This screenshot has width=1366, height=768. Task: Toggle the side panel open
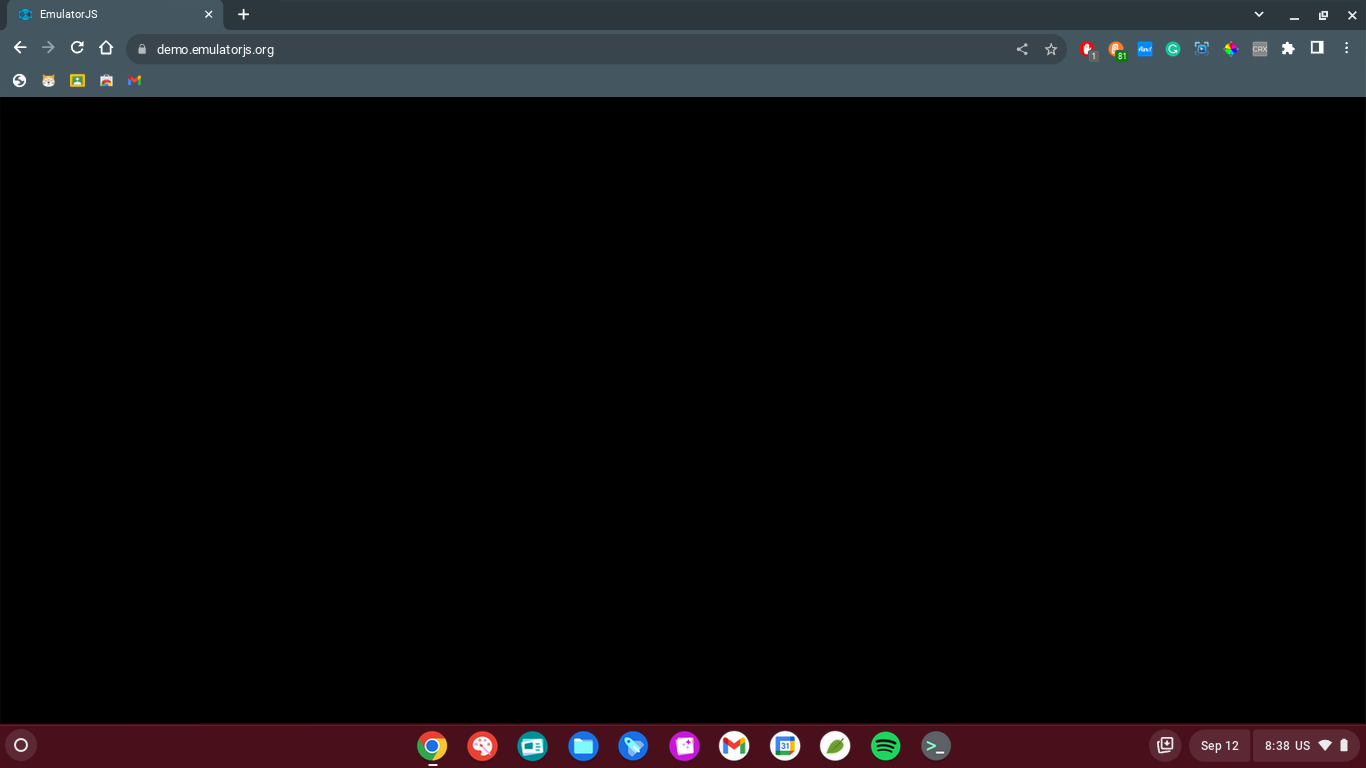(x=1317, y=48)
